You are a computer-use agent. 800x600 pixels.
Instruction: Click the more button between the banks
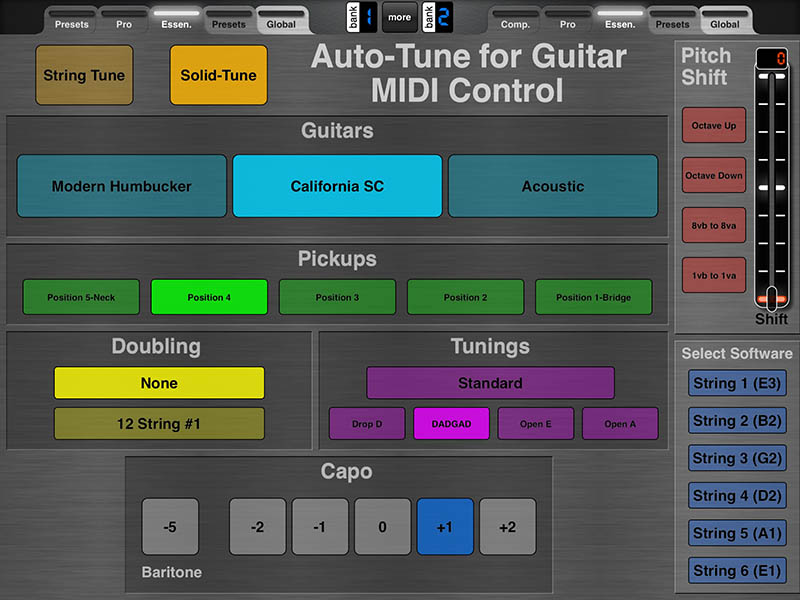pos(399,17)
